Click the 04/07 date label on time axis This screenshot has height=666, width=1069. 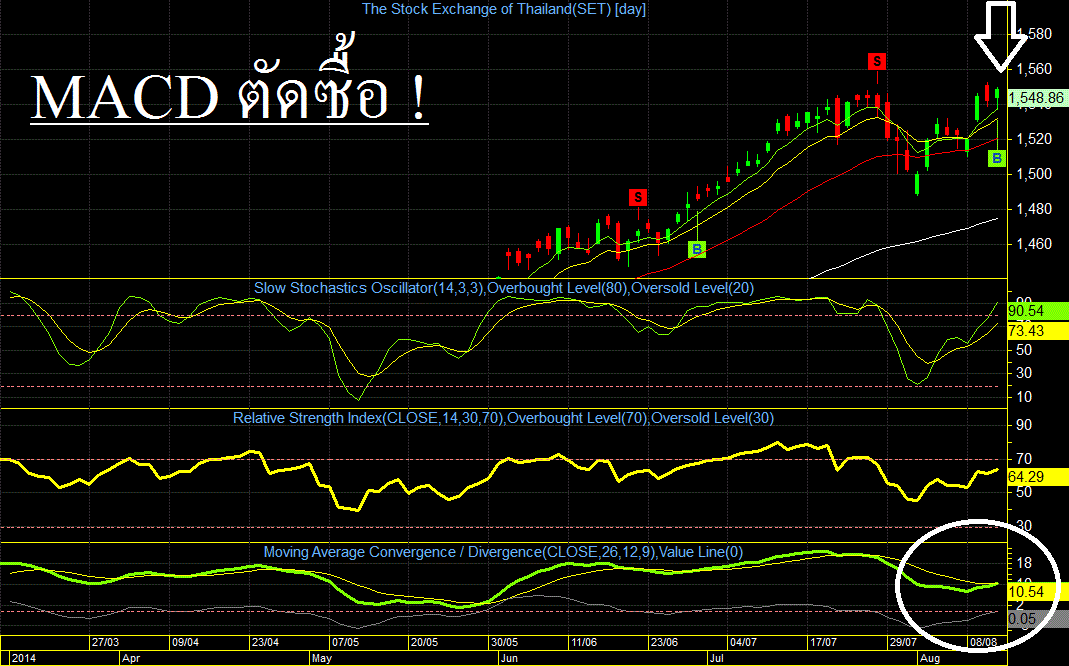[x=743, y=642]
